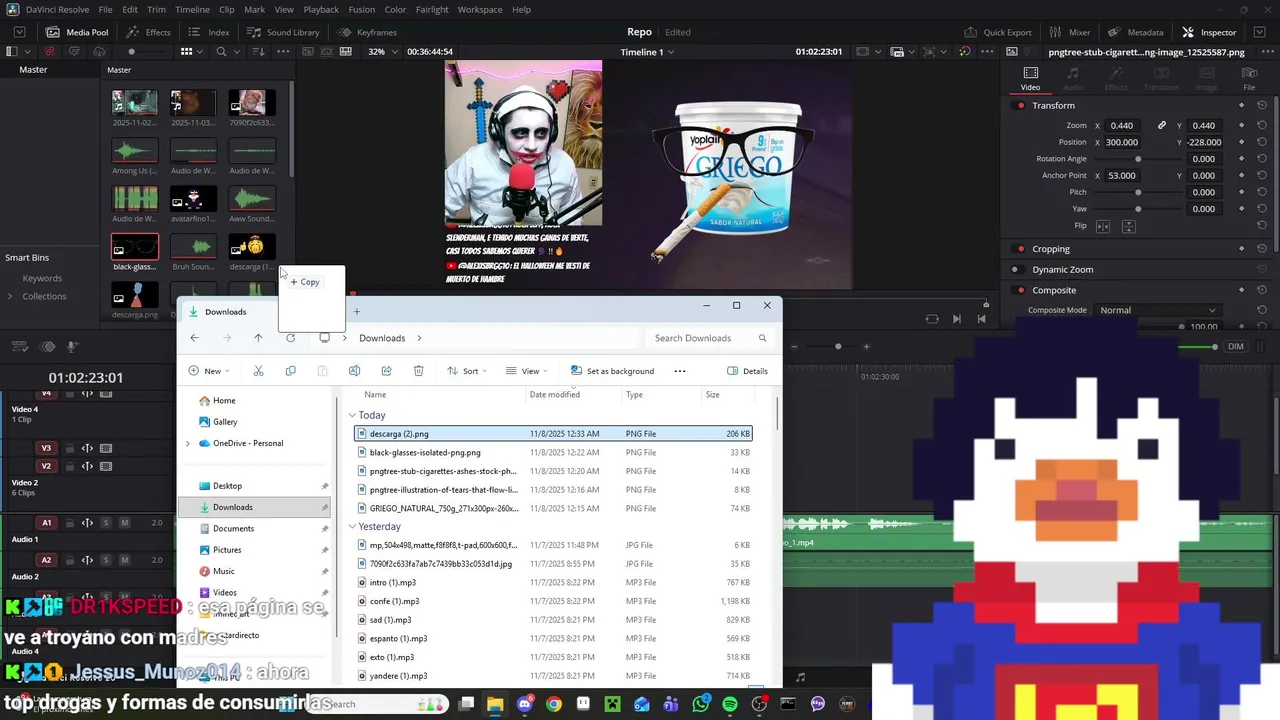Image resolution: width=1280 pixels, height=720 pixels.
Task: Open the Gallery sidebar item
Action: tap(225, 422)
